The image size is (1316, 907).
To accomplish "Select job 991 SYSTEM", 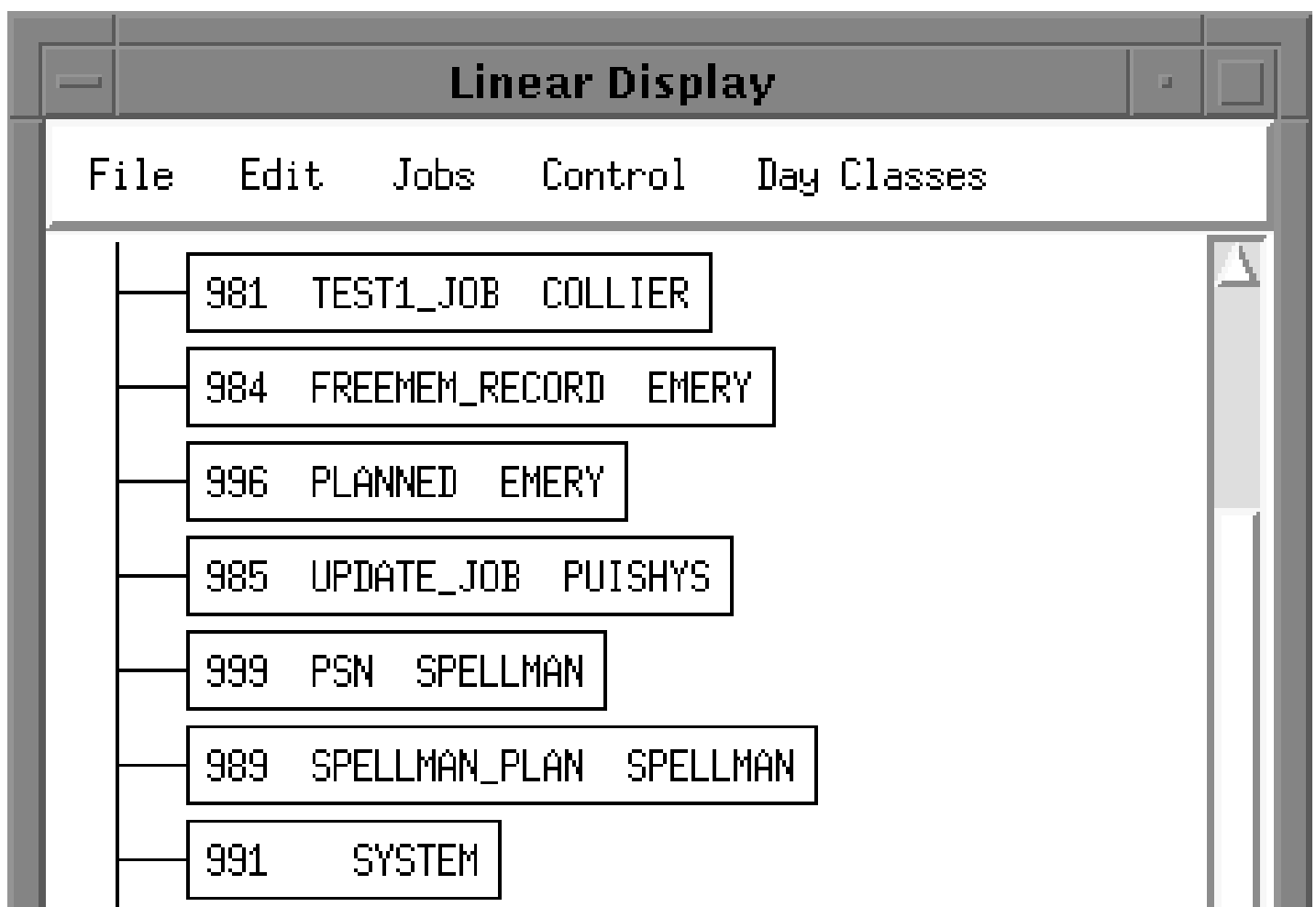I will [343, 859].
